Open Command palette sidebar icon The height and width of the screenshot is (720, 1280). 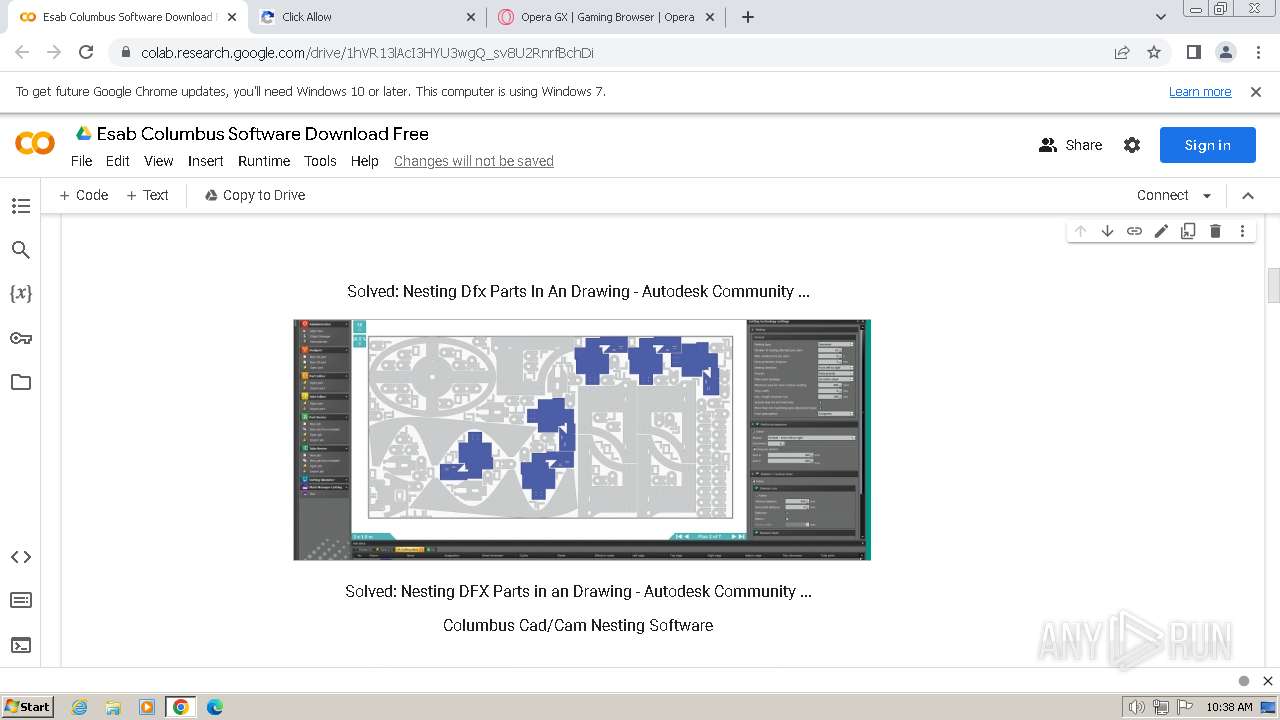coord(21,601)
